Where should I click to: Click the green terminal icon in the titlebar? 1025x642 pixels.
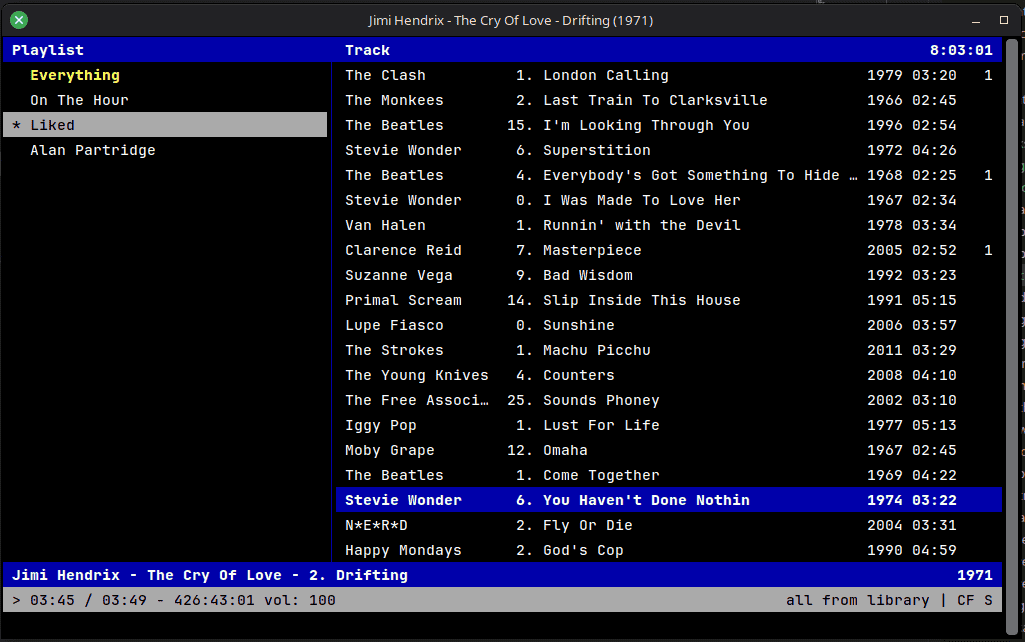tap(18, 19)
